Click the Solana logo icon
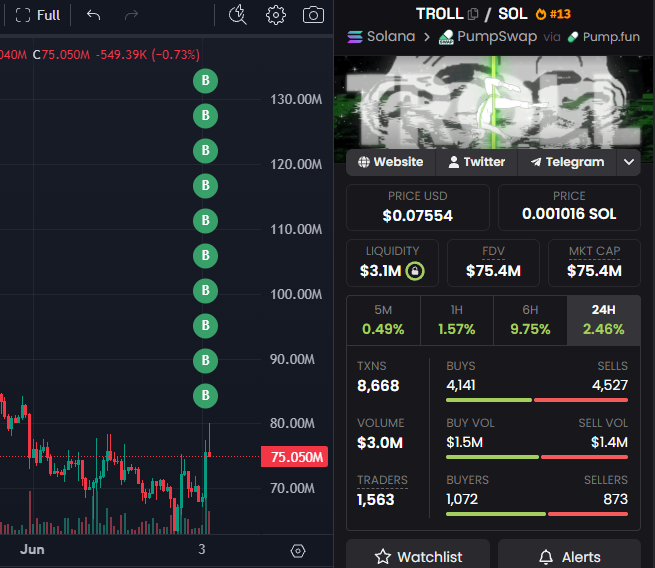Screen dimensions: 655x568 [x=355, y=37]
